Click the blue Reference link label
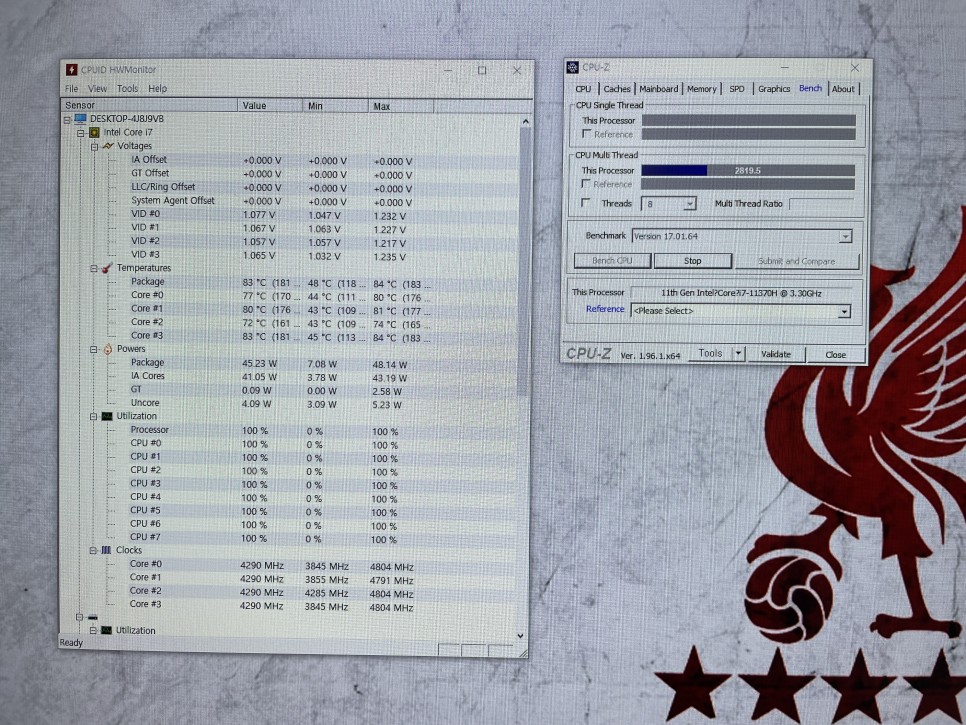966x725 pixels. click(605, 309)
